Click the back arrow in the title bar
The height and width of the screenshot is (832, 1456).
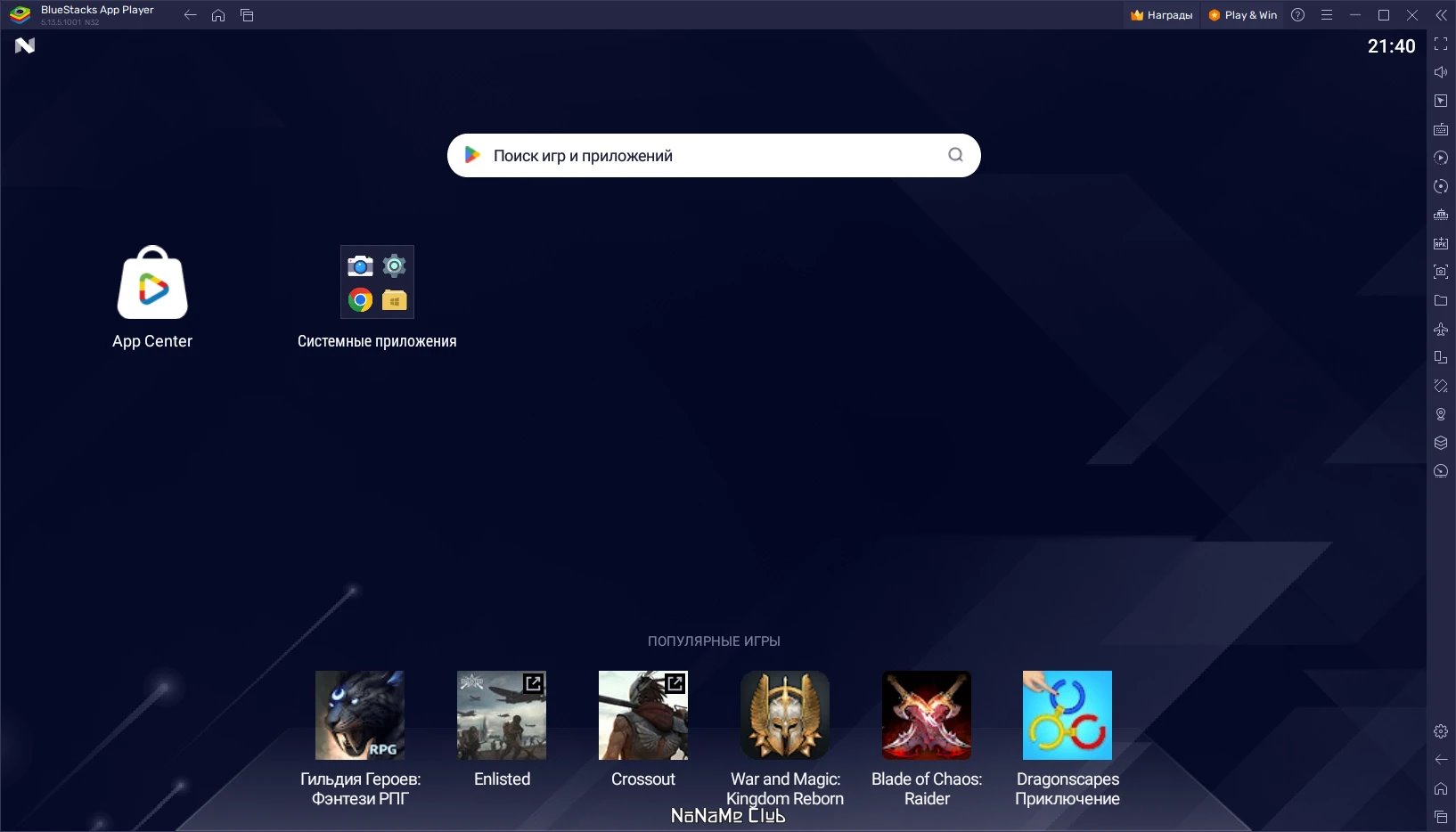(x=190, y=15)
